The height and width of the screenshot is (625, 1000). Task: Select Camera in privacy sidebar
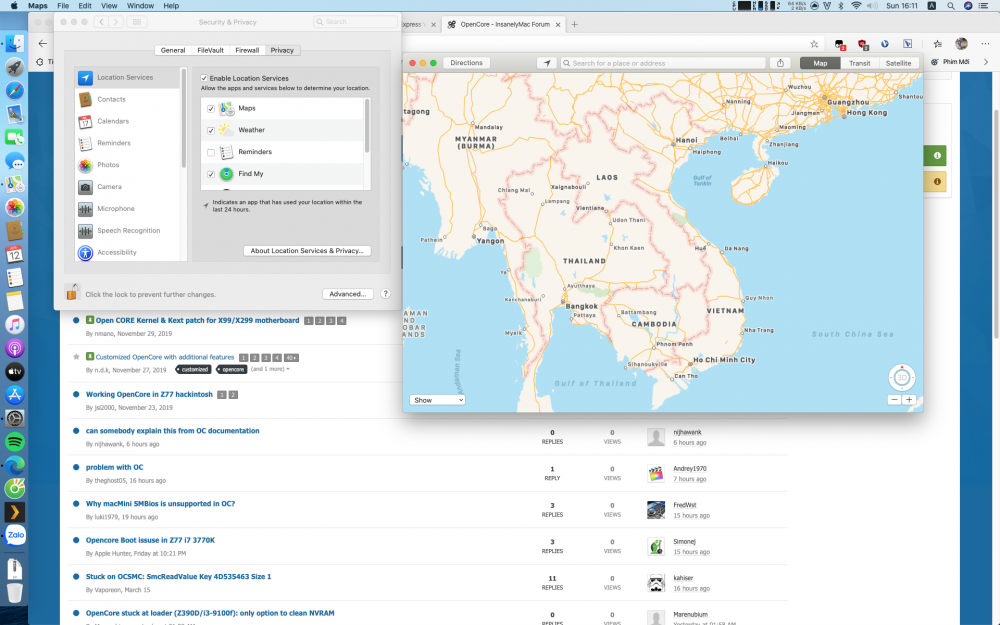pyautogui.click(x=128, y=187)
